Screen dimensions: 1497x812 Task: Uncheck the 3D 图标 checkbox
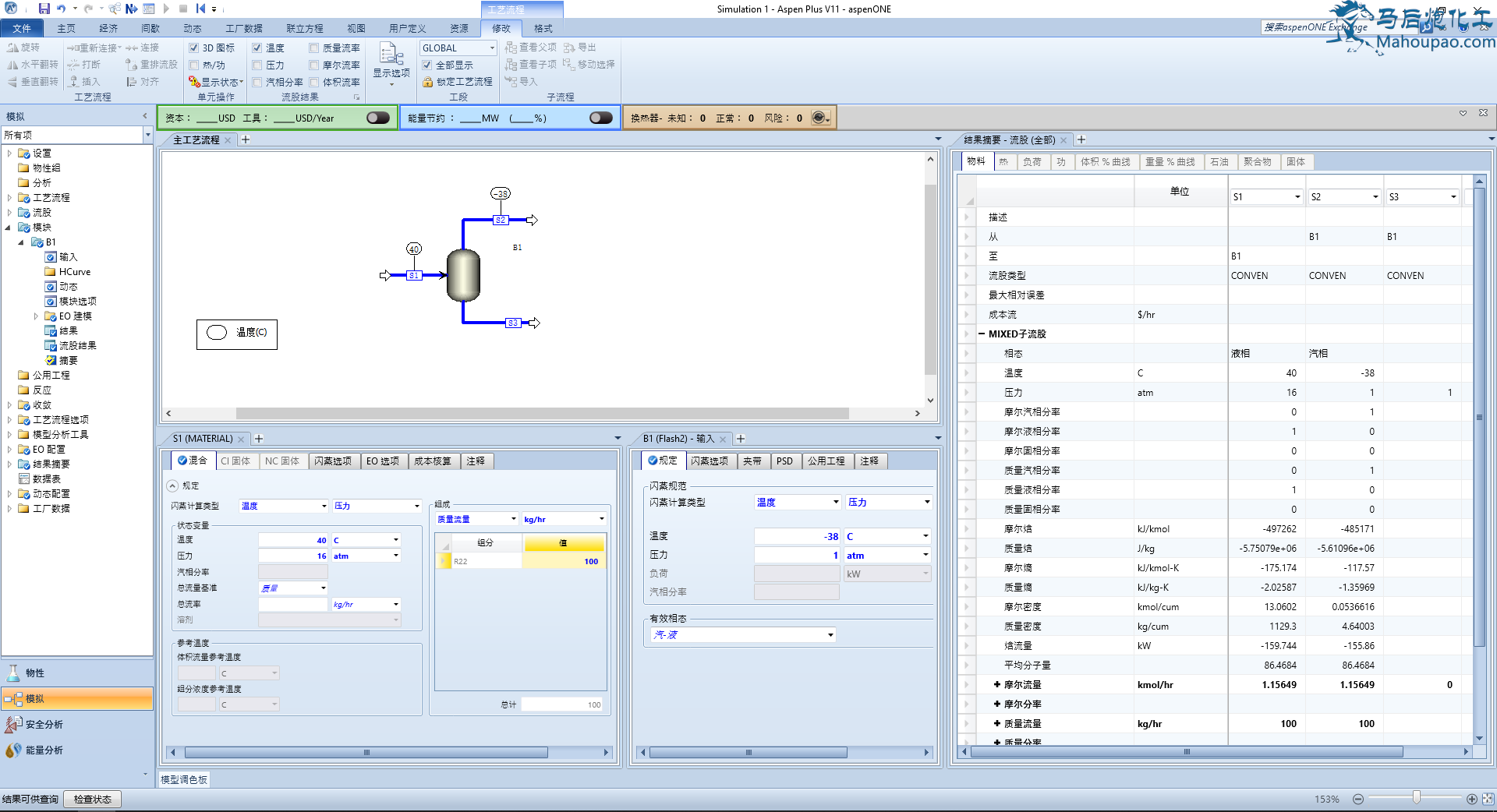[x=194, y=48]
